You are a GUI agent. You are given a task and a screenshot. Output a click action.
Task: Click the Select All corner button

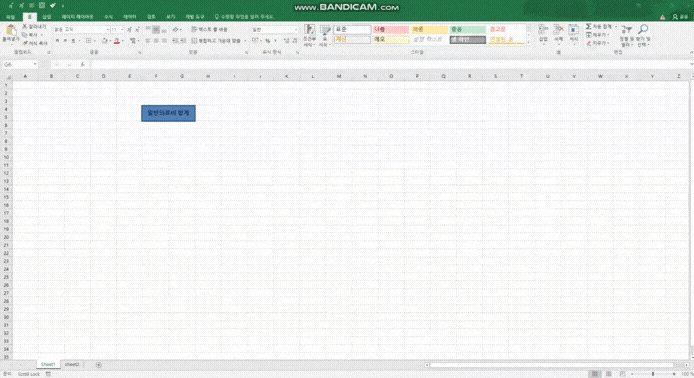[8, 77]
